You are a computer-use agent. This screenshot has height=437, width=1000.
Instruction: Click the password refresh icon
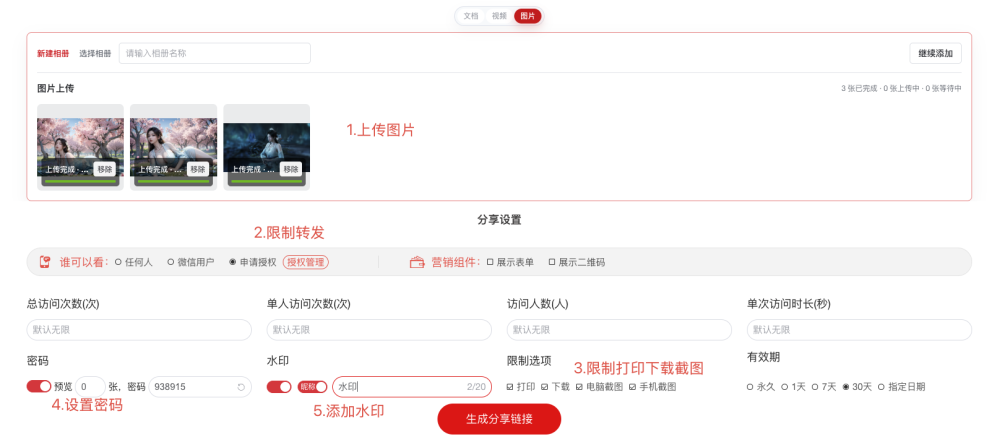[x=241, y=387]
